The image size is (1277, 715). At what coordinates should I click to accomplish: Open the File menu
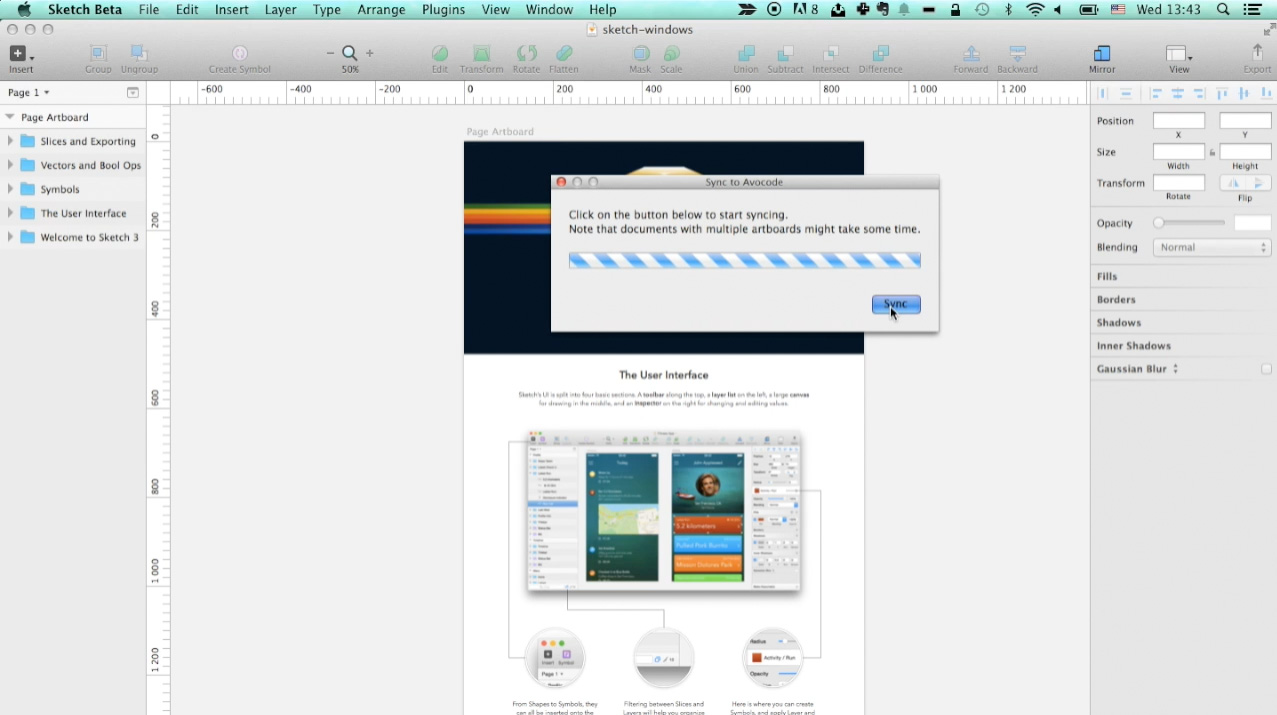149,9
